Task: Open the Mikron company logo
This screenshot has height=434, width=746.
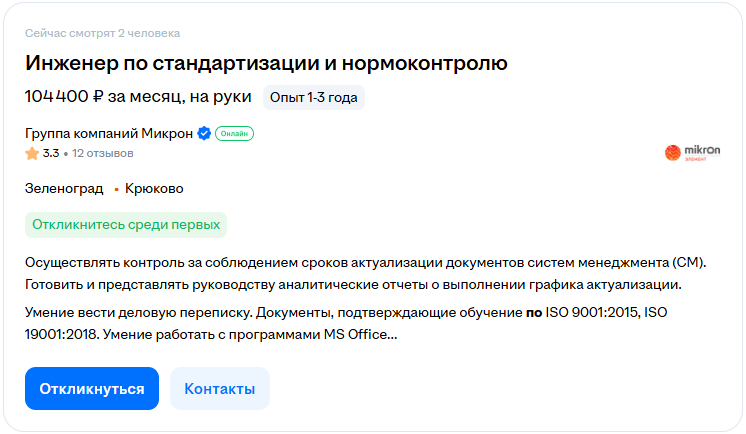Action: pos(692,152)
